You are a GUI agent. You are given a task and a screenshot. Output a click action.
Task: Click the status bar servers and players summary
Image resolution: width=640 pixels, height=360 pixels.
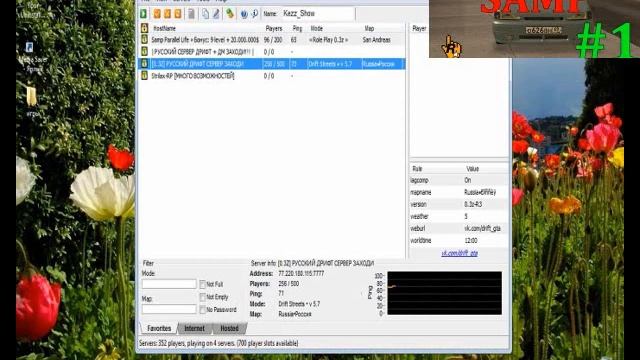(x=219, y=343)
